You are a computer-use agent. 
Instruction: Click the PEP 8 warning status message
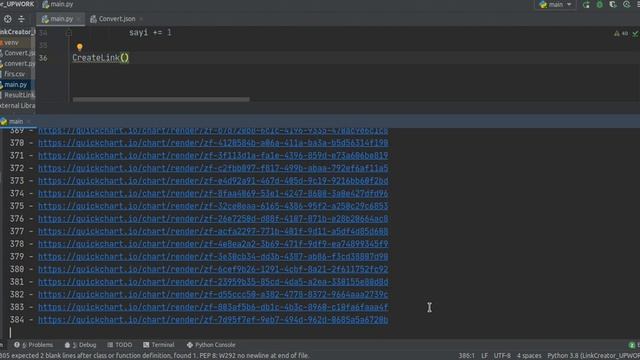[x=155, y=356]
